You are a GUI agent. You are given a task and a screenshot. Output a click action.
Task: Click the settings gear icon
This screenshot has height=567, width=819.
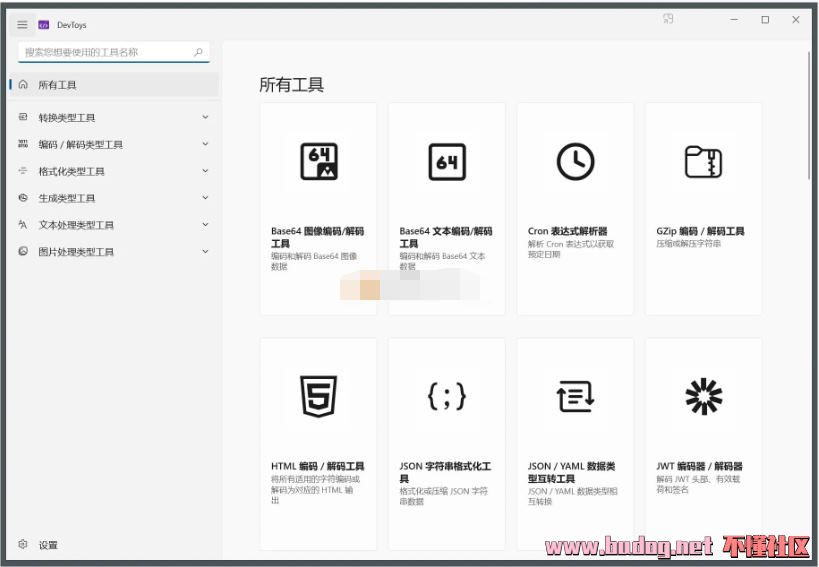[23, 544]
